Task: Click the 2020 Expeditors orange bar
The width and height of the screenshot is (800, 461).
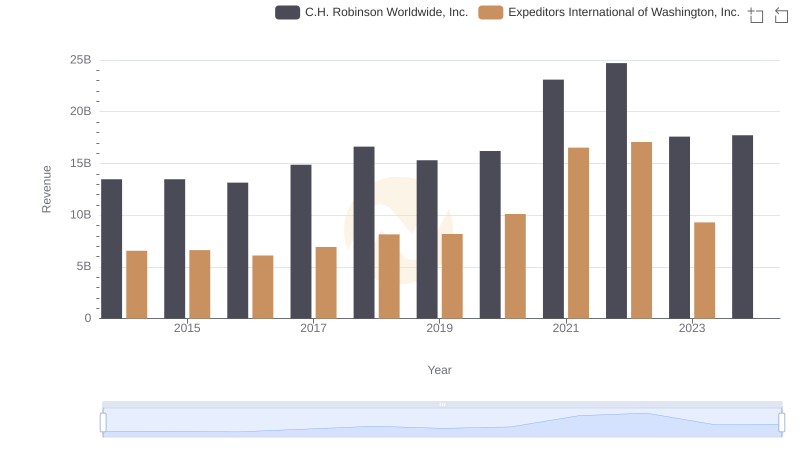Action: coord(515,266)
